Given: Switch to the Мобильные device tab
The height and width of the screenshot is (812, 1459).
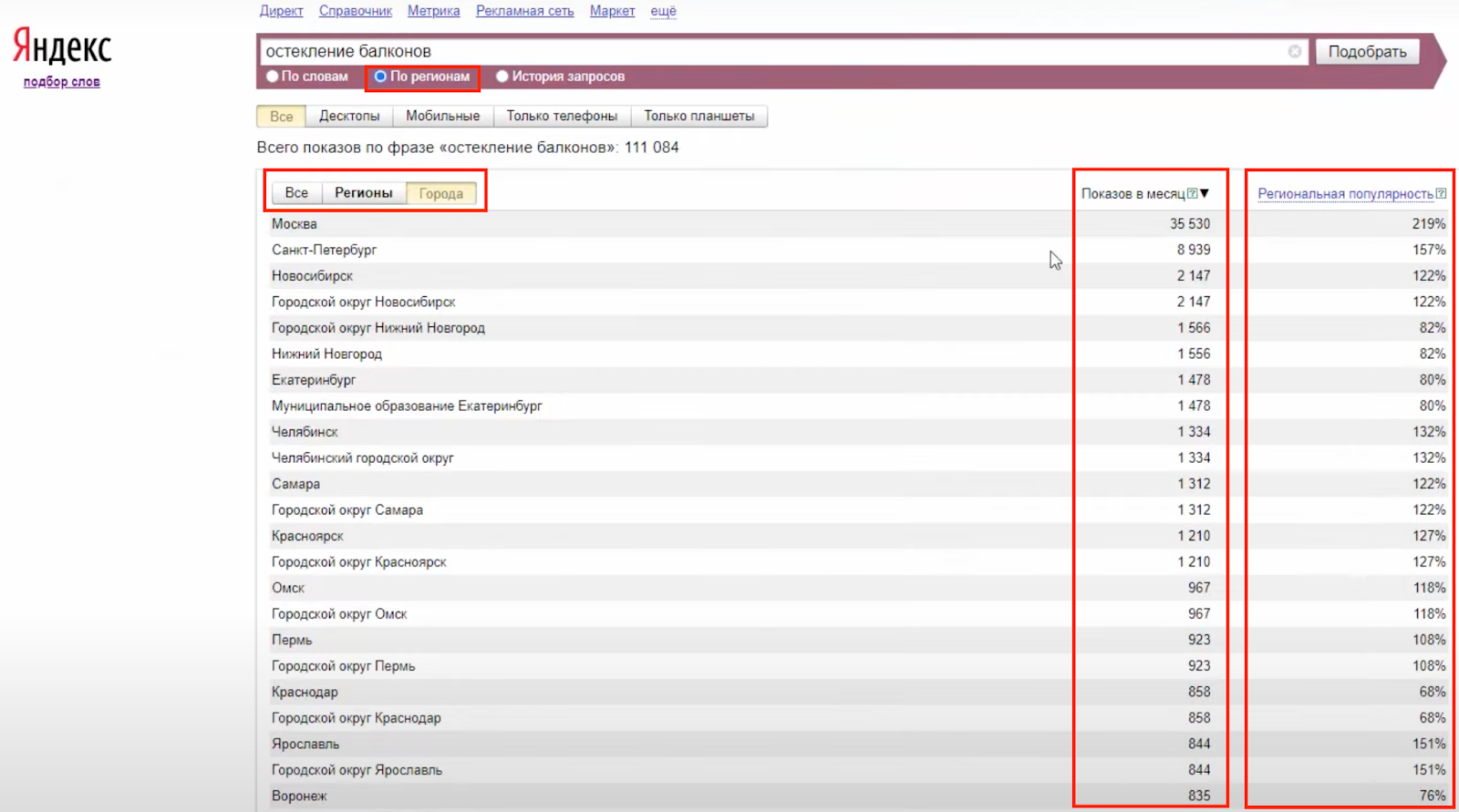Looking at the screenshot, I should click(442, 116).
